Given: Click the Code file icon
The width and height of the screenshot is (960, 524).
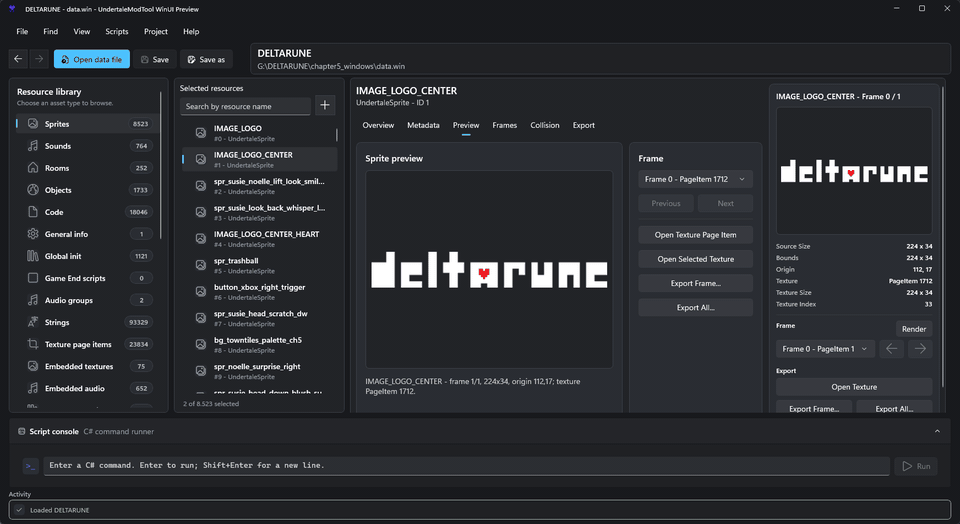Looking at the screenshot, I should [x=33, y=212].
